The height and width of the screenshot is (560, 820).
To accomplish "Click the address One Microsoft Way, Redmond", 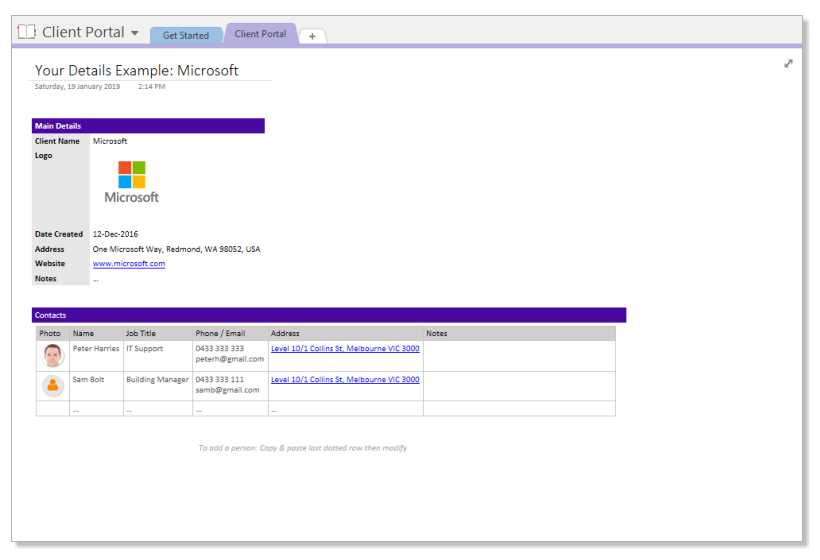I will [x=176, y=249].
